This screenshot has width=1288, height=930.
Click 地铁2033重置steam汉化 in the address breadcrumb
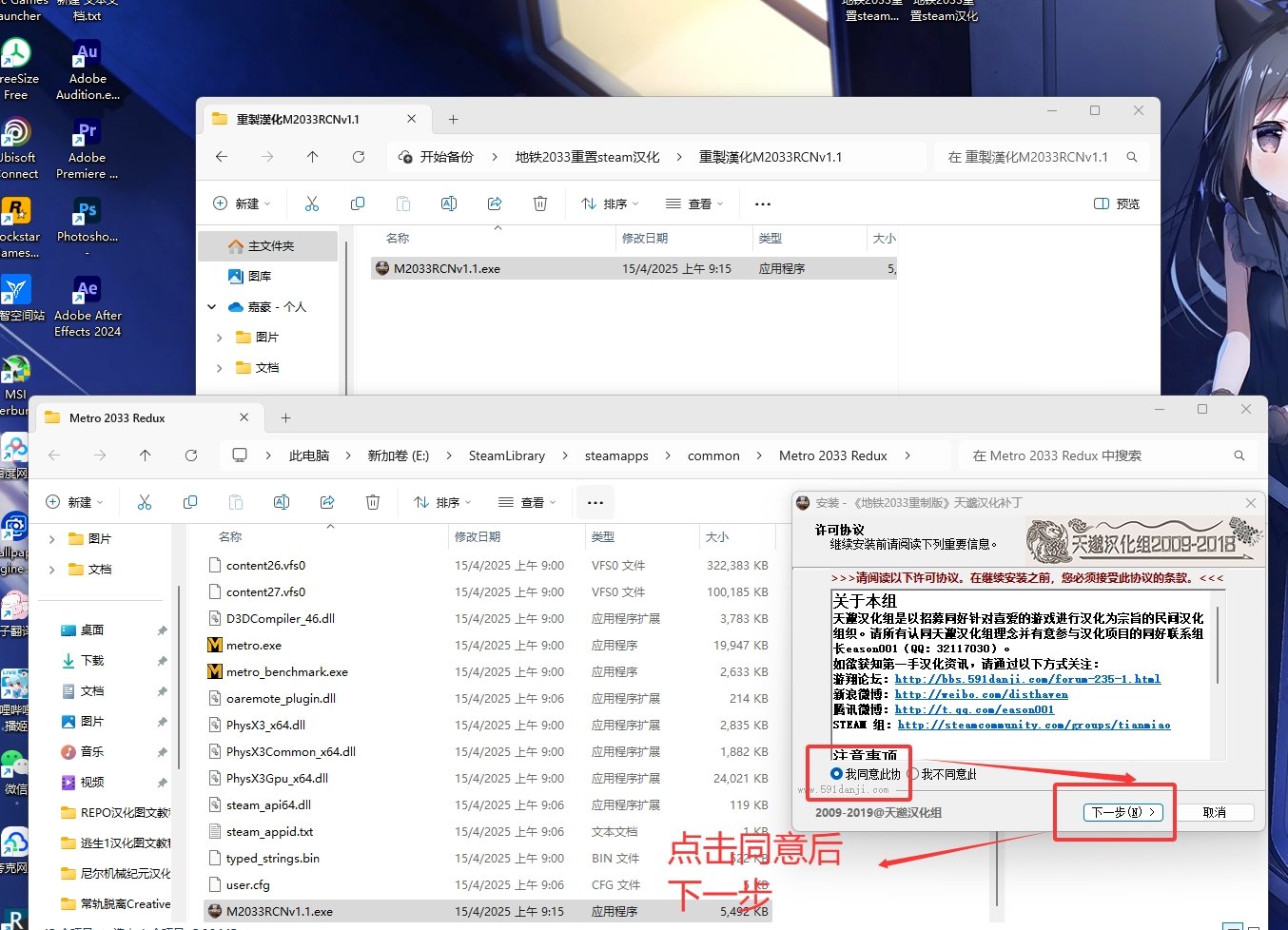588,157
